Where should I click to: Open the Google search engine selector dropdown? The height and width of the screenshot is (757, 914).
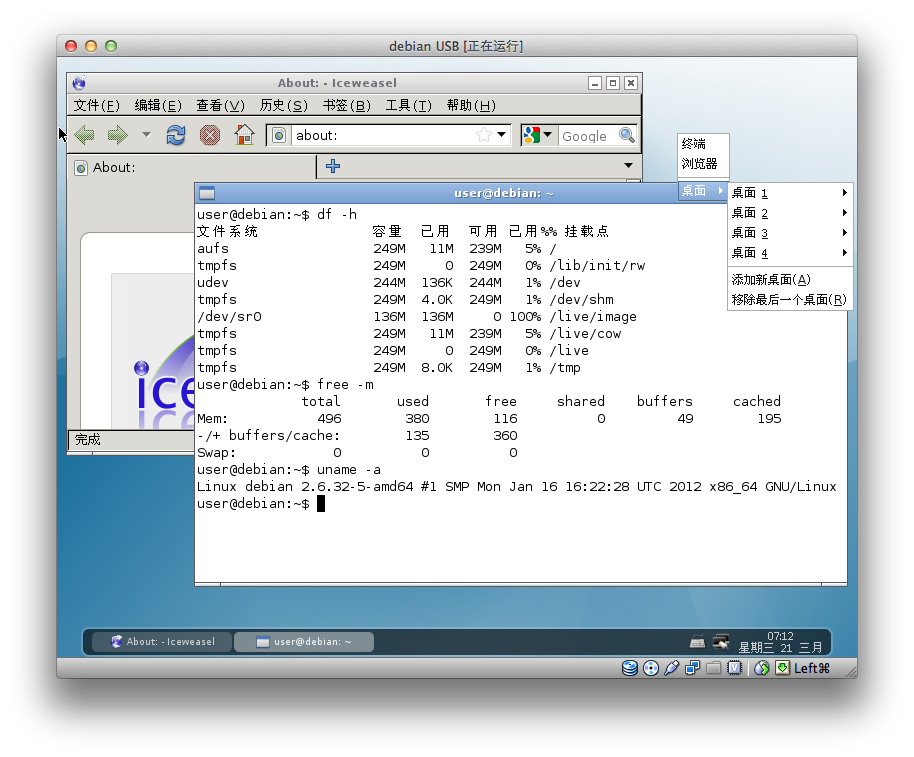click(538, 135)
